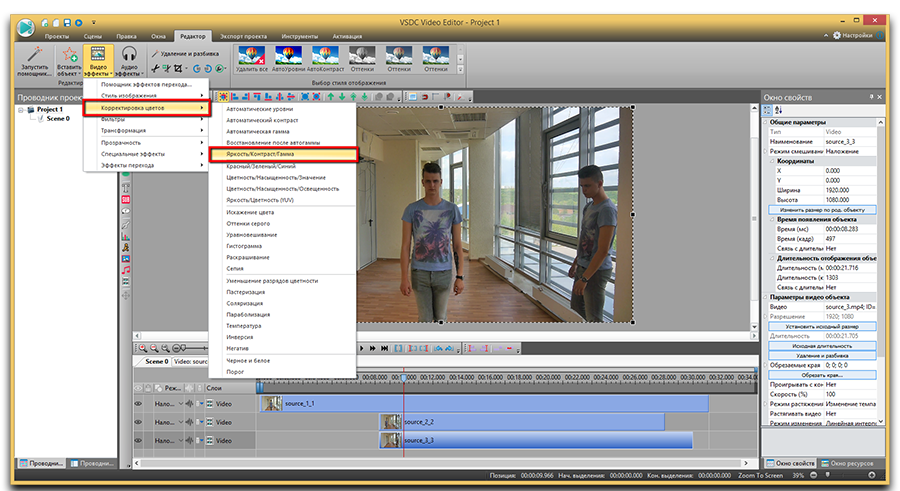Select the source_2_2 clip on the timeline
This screenshot has width=900, height=491.
pyautogui.click(x=522, y=422)
